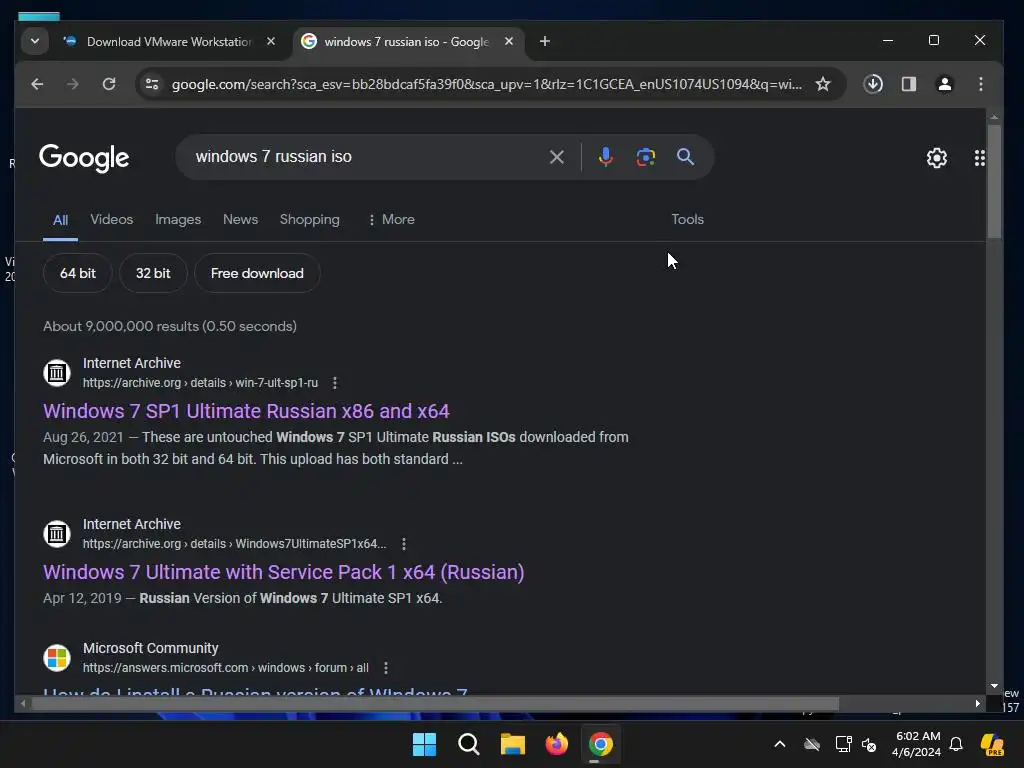This screenshot has width=1024, height=768.
Task: Launch Firefox from taskbar
Action: pyautogui.click(x=556, y=744)
